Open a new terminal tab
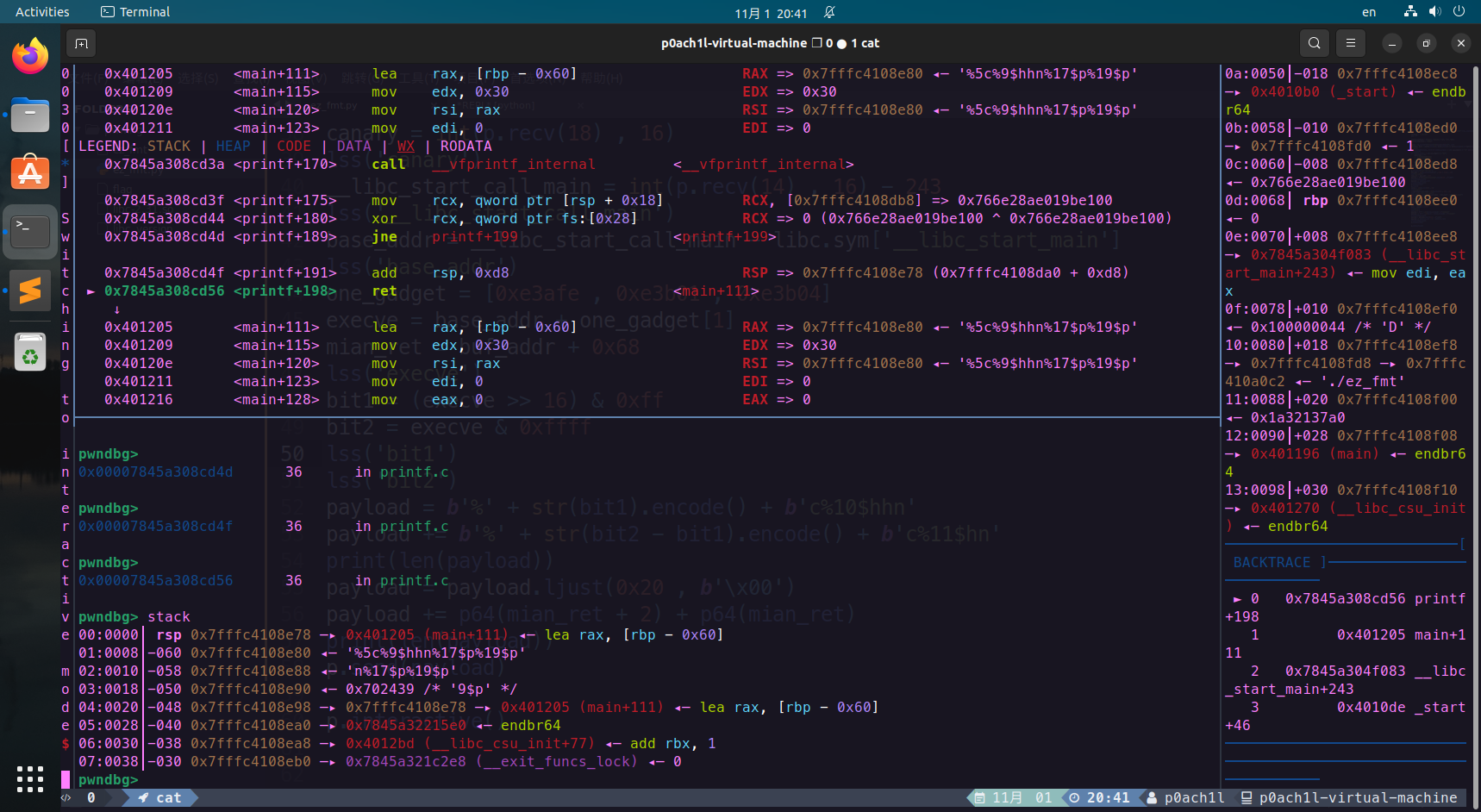The height and width of the screenshot is (812, 1481). (x=81, y=43)
